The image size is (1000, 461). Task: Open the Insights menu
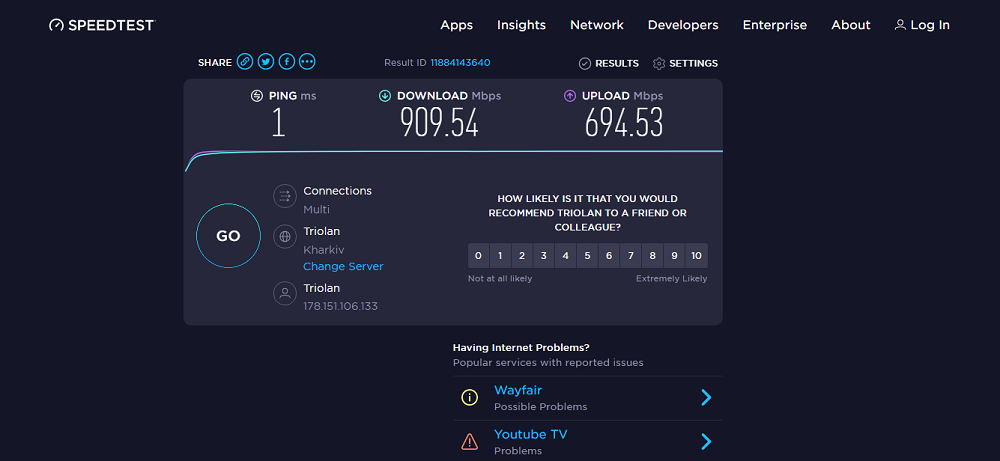point(522,25)
